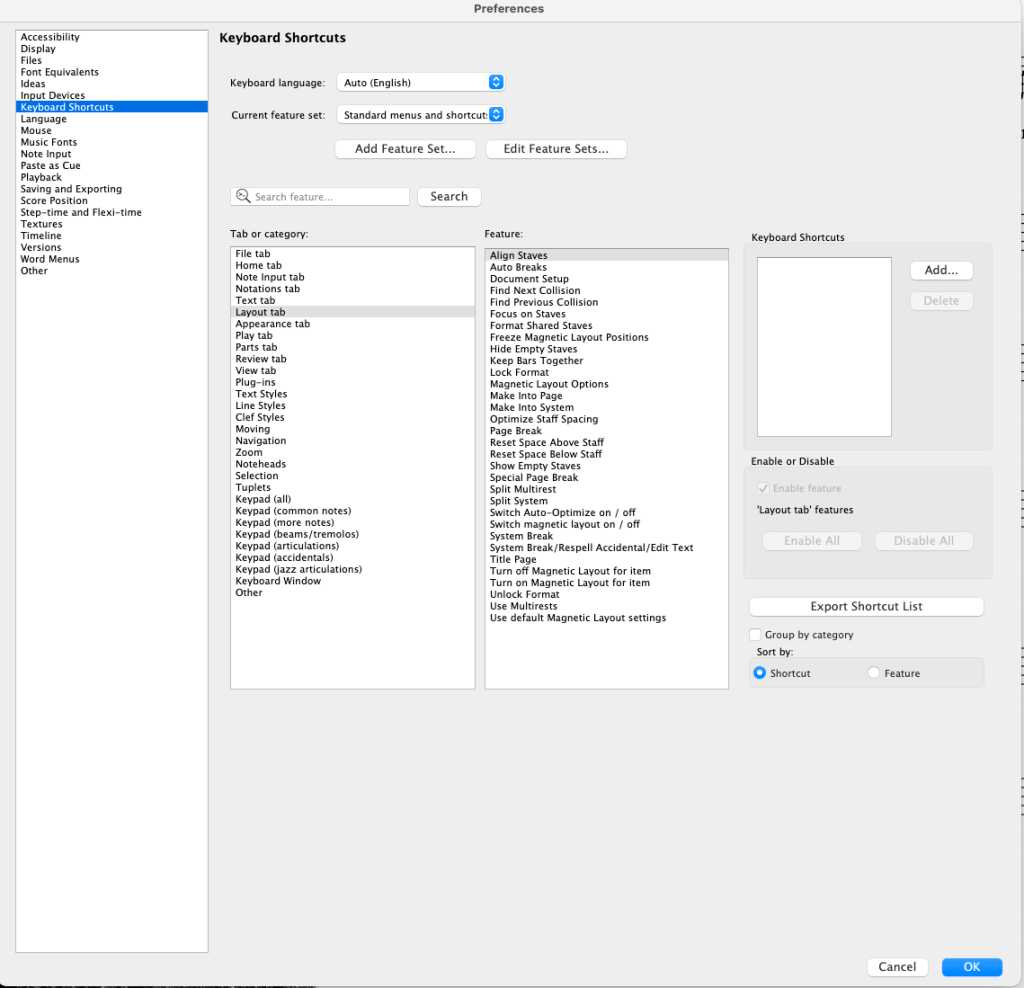Dismiss the dialog with Cancel

(897, 967)
